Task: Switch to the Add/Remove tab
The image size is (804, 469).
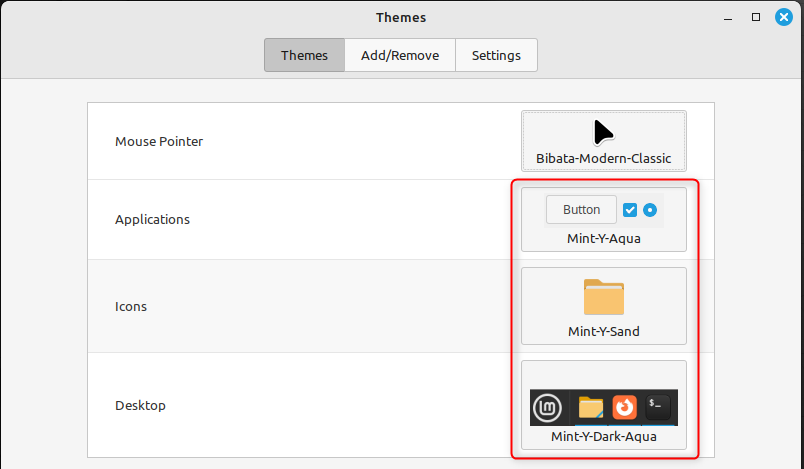Action: 400,55
